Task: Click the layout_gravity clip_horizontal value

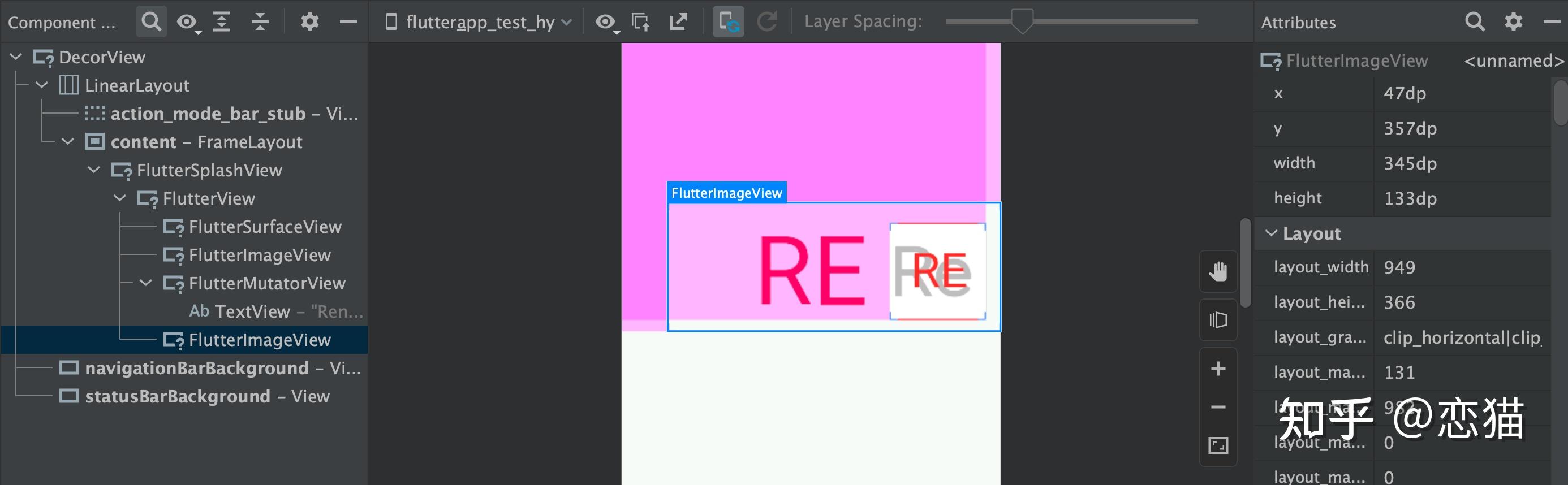Action: coord(1463,337)
